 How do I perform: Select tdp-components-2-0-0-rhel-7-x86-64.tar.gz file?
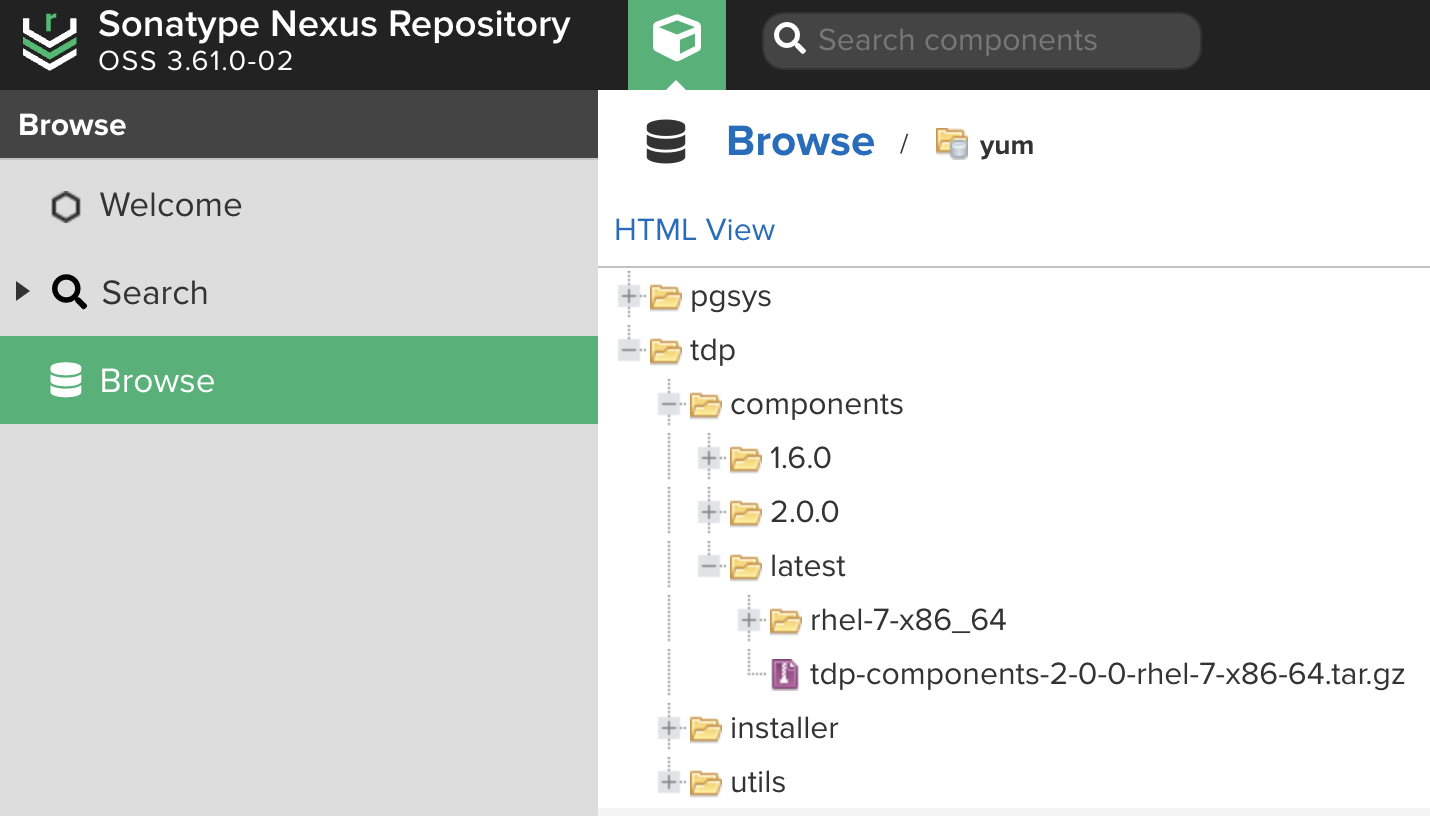point(1107,675)
